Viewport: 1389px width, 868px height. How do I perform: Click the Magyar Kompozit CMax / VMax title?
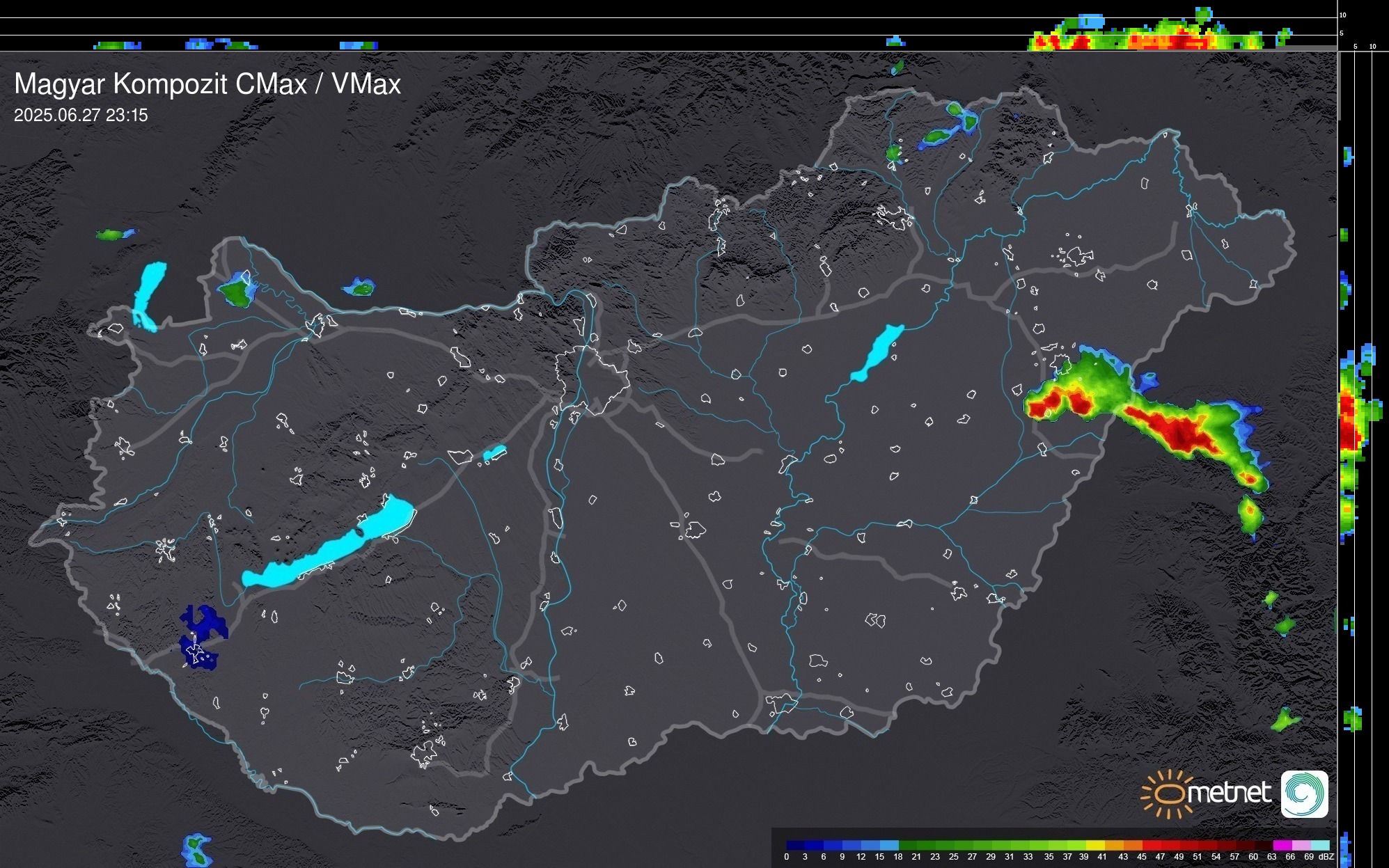[207, 84]
